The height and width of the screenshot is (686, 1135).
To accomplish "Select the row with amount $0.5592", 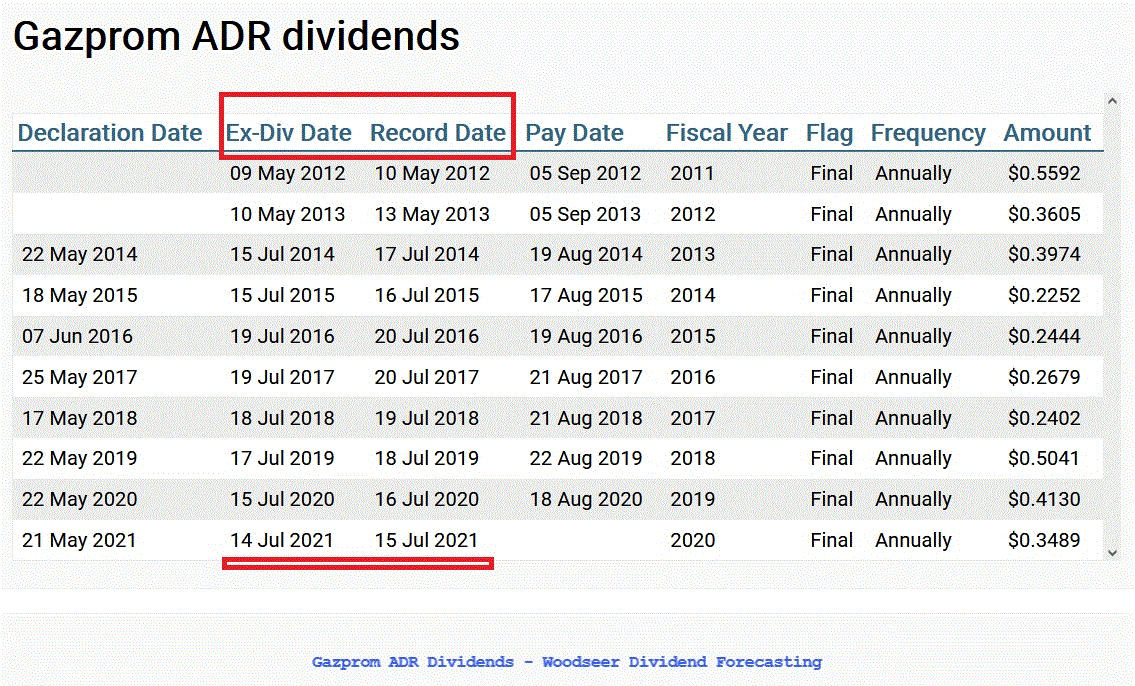I will click(x=1046, y=173).
